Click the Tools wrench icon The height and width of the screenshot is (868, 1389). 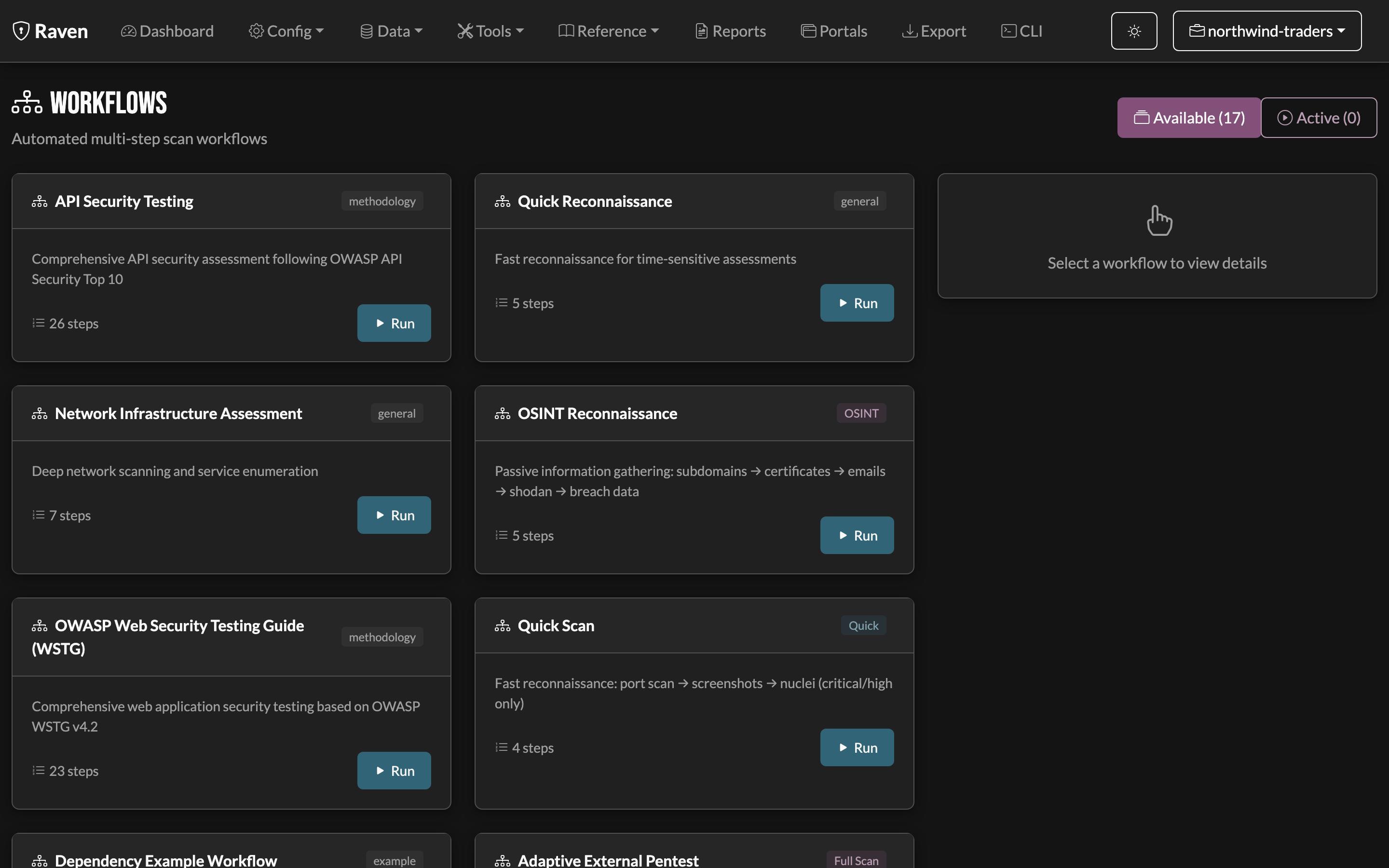click(465, 31)
